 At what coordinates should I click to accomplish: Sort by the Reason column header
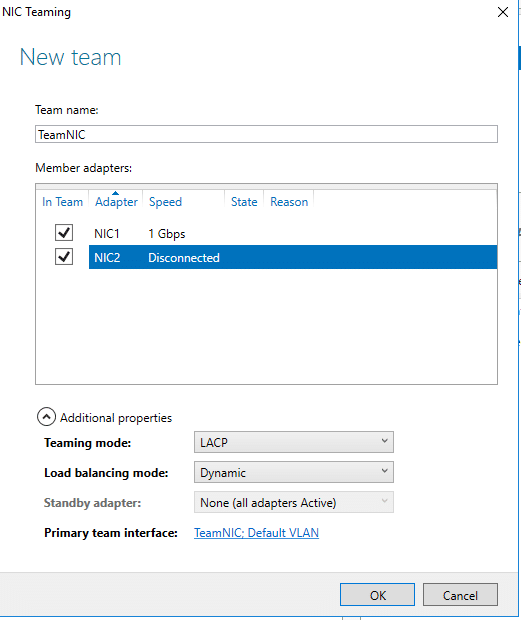tap(289, 202)
